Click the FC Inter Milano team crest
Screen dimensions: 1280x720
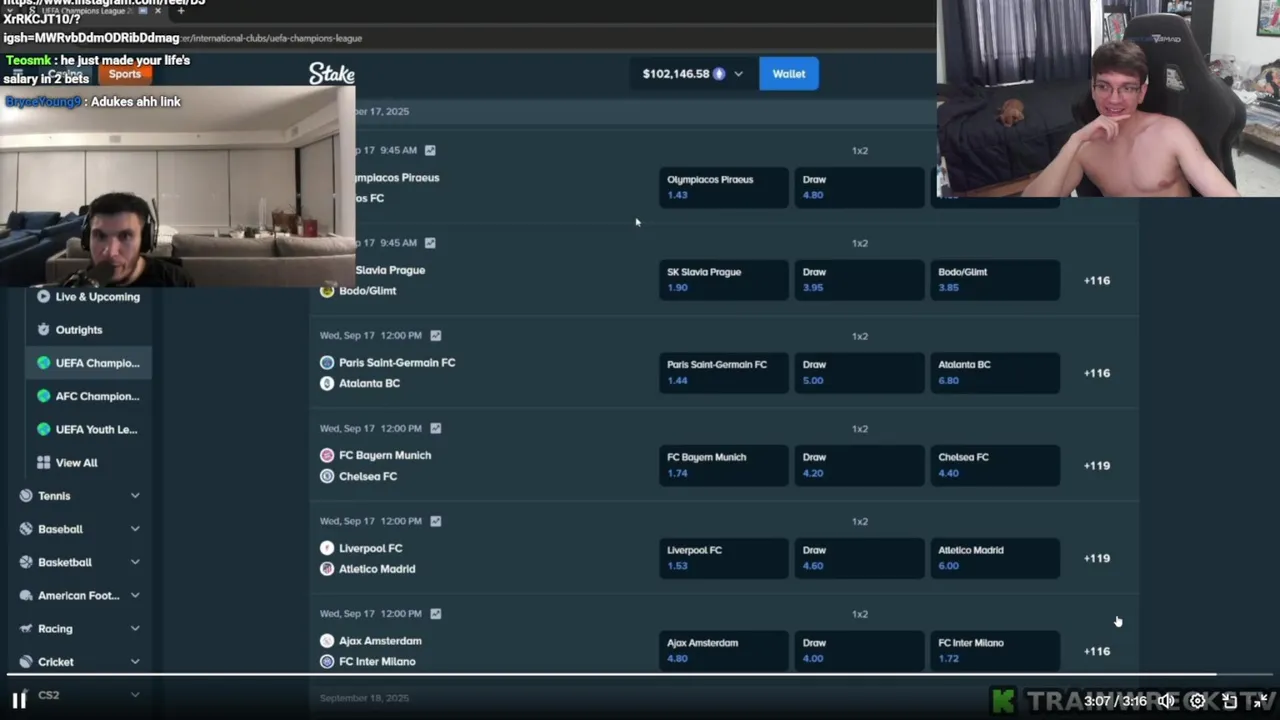click(327, 662)
